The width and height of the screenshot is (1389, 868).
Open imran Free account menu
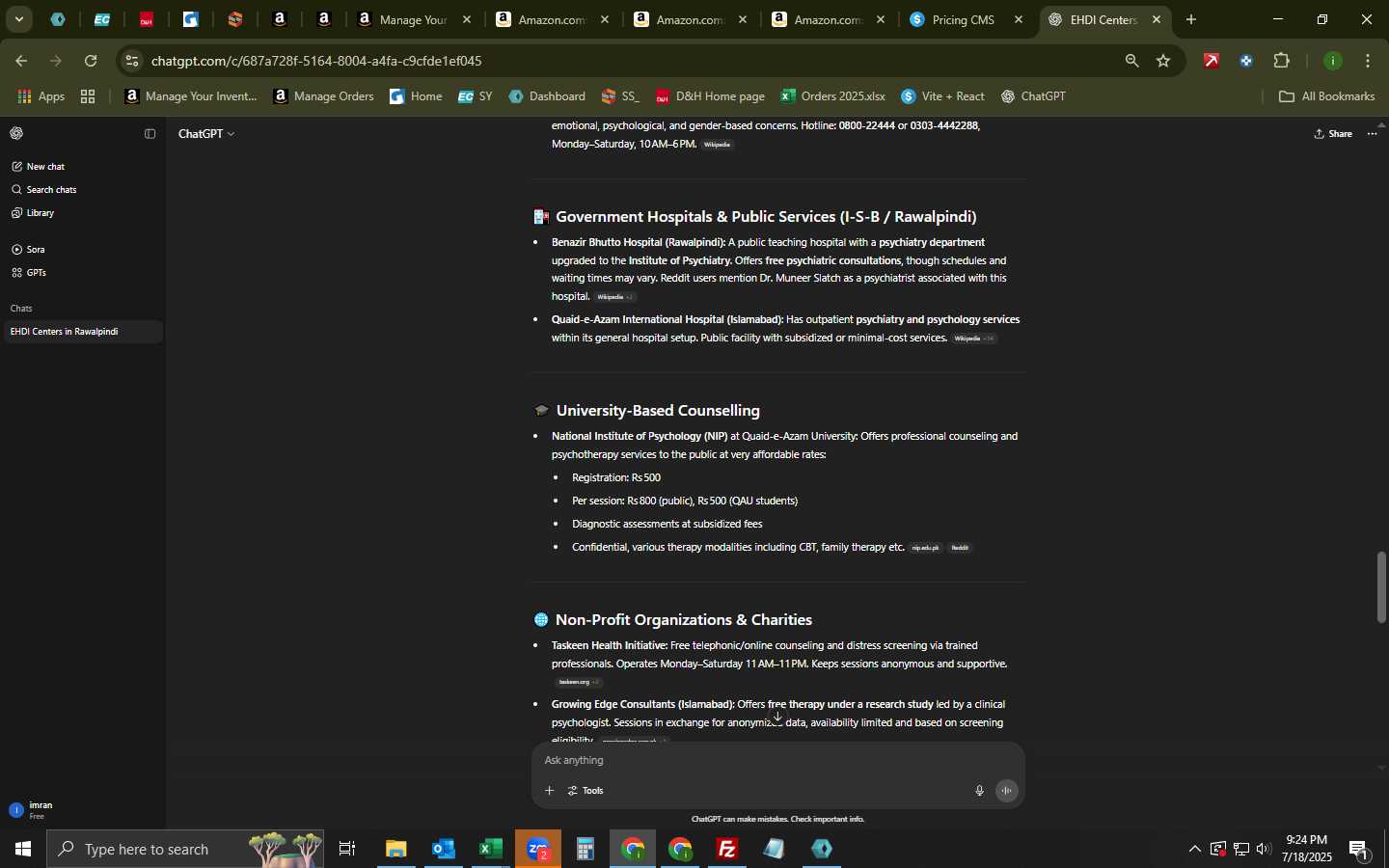pos(81,810)
